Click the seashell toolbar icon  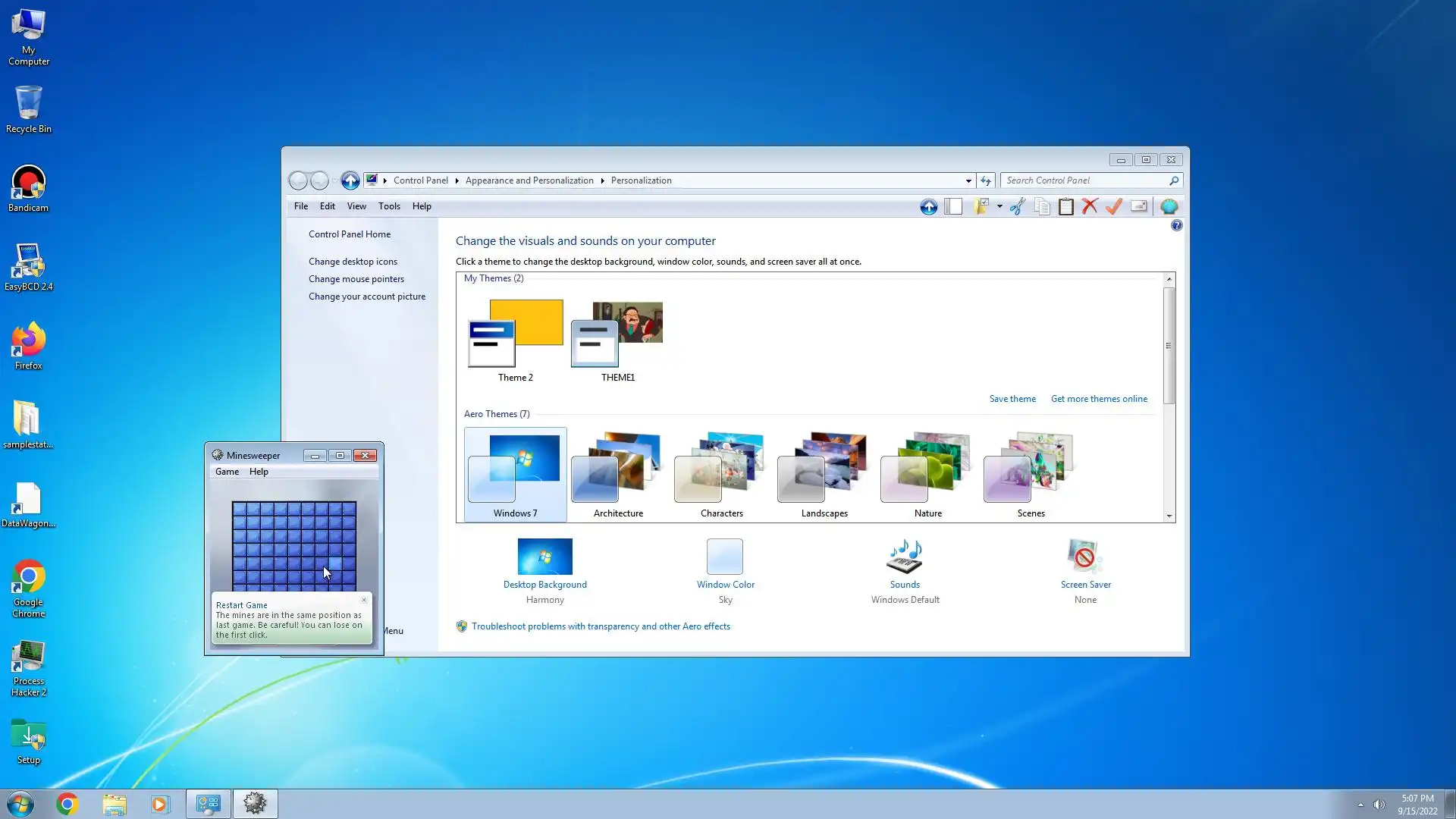tap(1169, 206)
